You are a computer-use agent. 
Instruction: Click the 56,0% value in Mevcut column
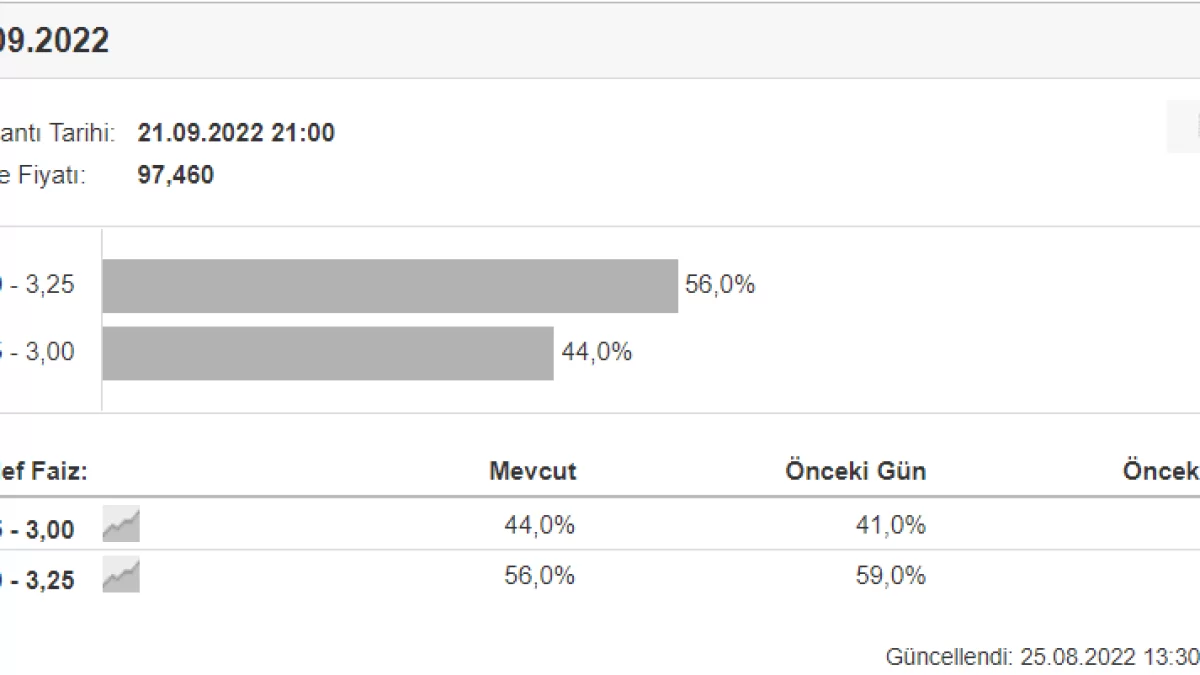(540, 576)
